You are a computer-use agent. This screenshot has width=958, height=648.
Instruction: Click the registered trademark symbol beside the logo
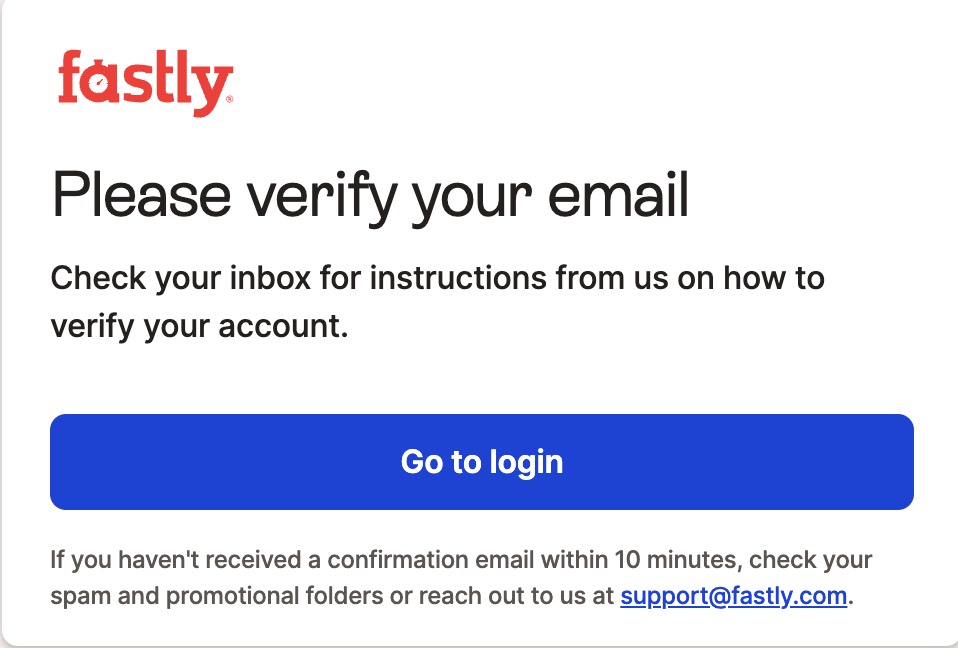tap(230, 100)
